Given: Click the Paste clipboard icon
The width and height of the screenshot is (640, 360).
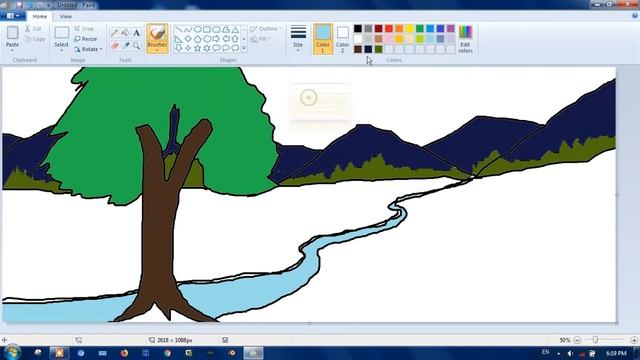Looking at the screenshot, I should tap(13, 33).
